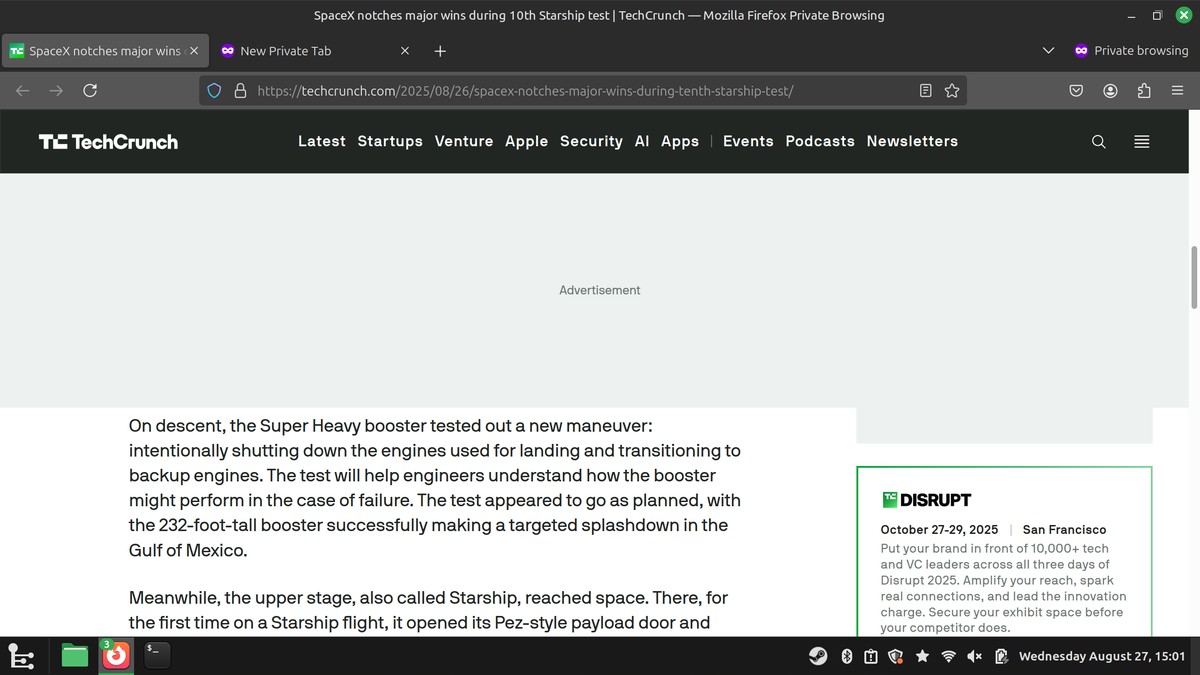
Task: Unmute system volume in the tray
Action: pyautogui.click(x=974, y=656)
